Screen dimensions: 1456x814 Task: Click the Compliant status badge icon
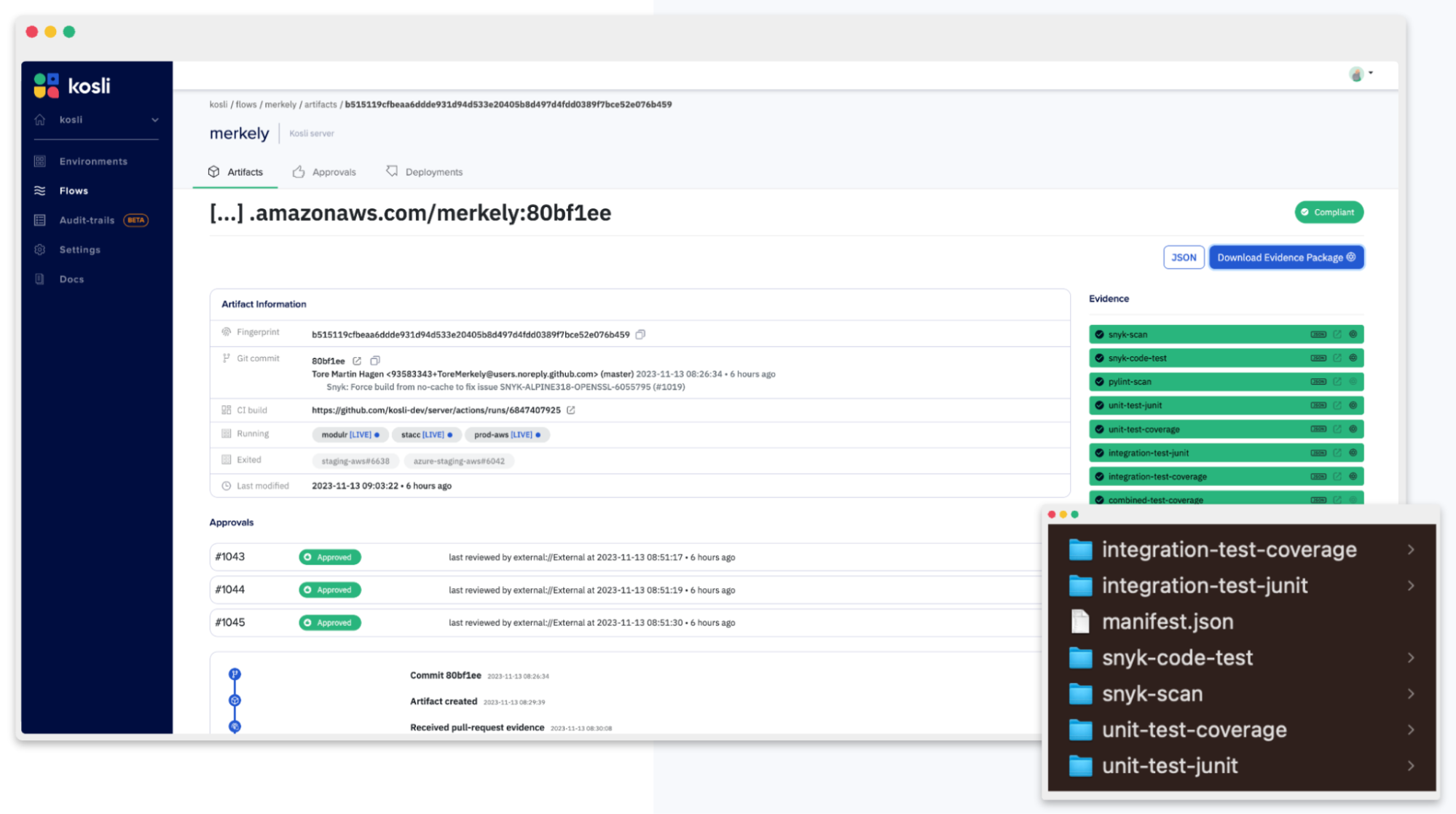[1305, 212]
